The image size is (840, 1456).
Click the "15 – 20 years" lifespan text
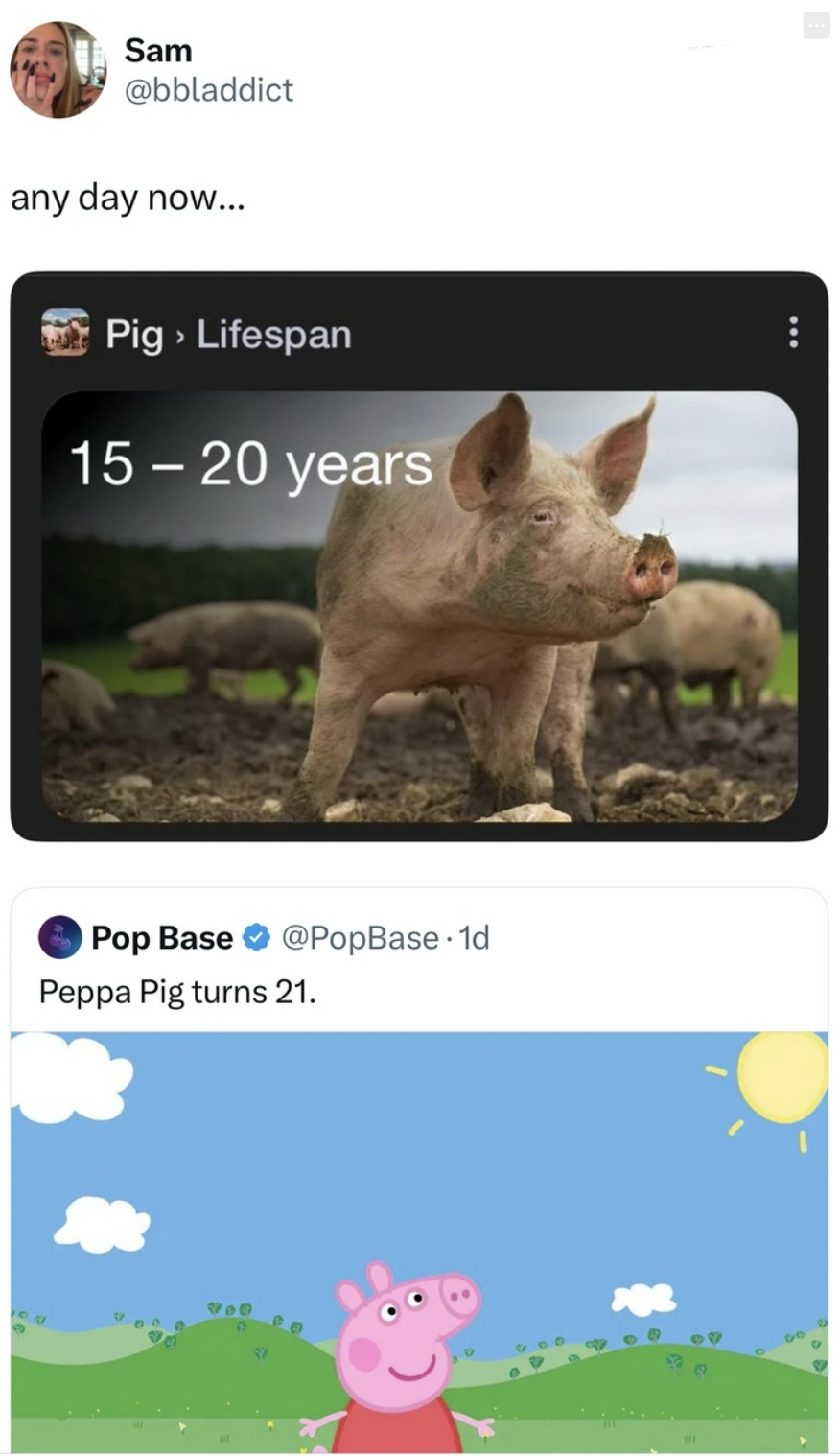pyautogui.click(x=250, y=463)
